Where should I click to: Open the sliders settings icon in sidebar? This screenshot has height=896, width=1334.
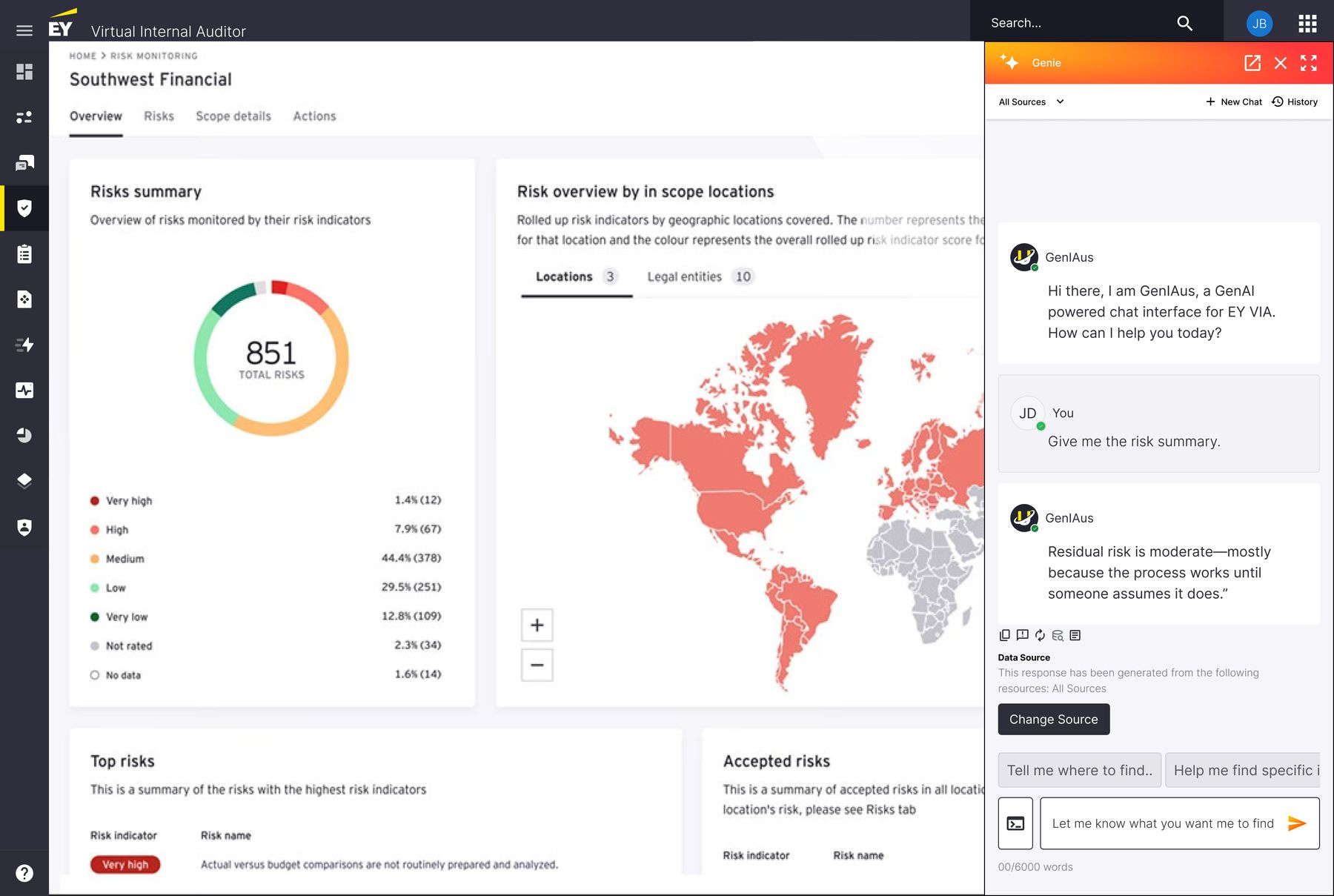[x=24, y=117]
